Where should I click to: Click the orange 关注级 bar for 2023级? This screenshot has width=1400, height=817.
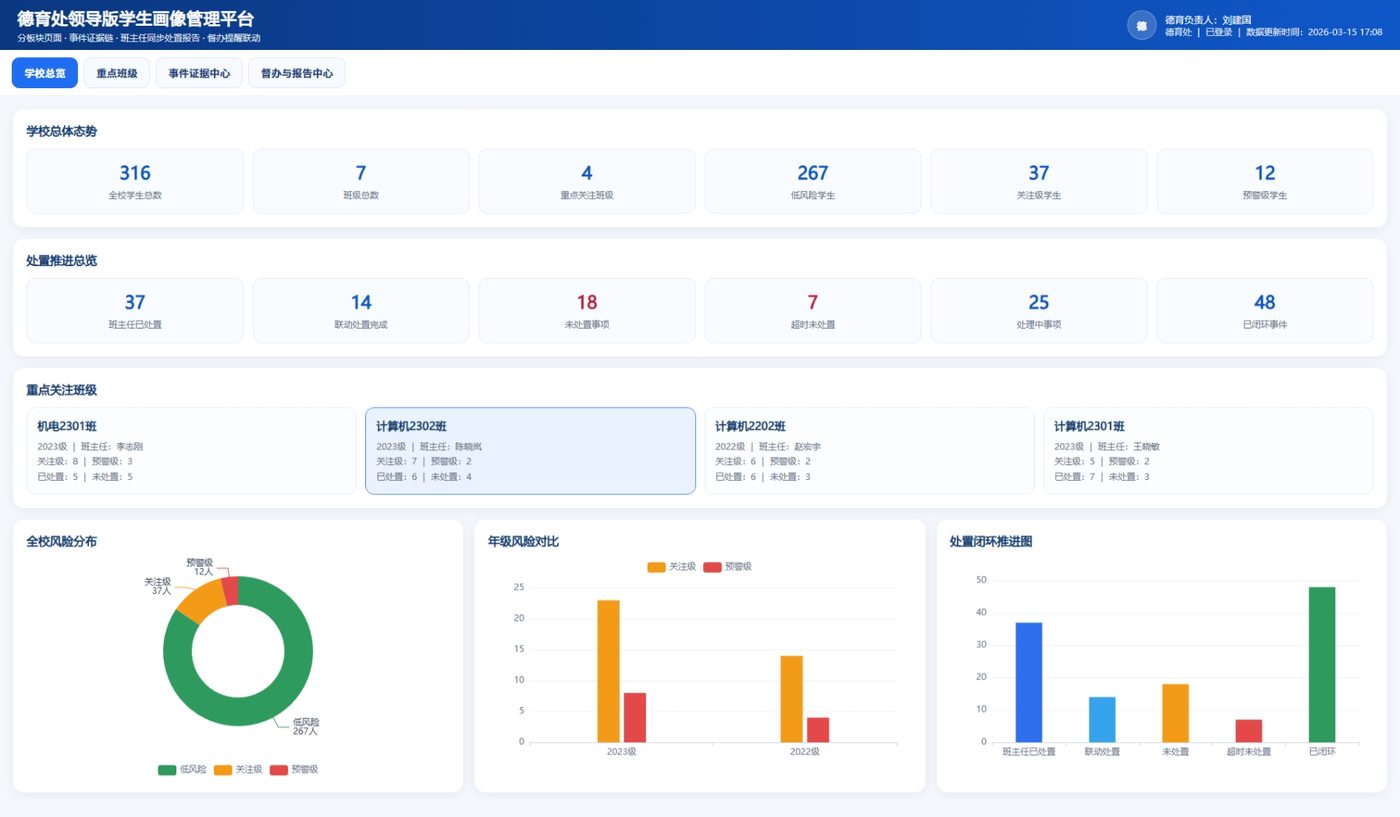(608, 671)
